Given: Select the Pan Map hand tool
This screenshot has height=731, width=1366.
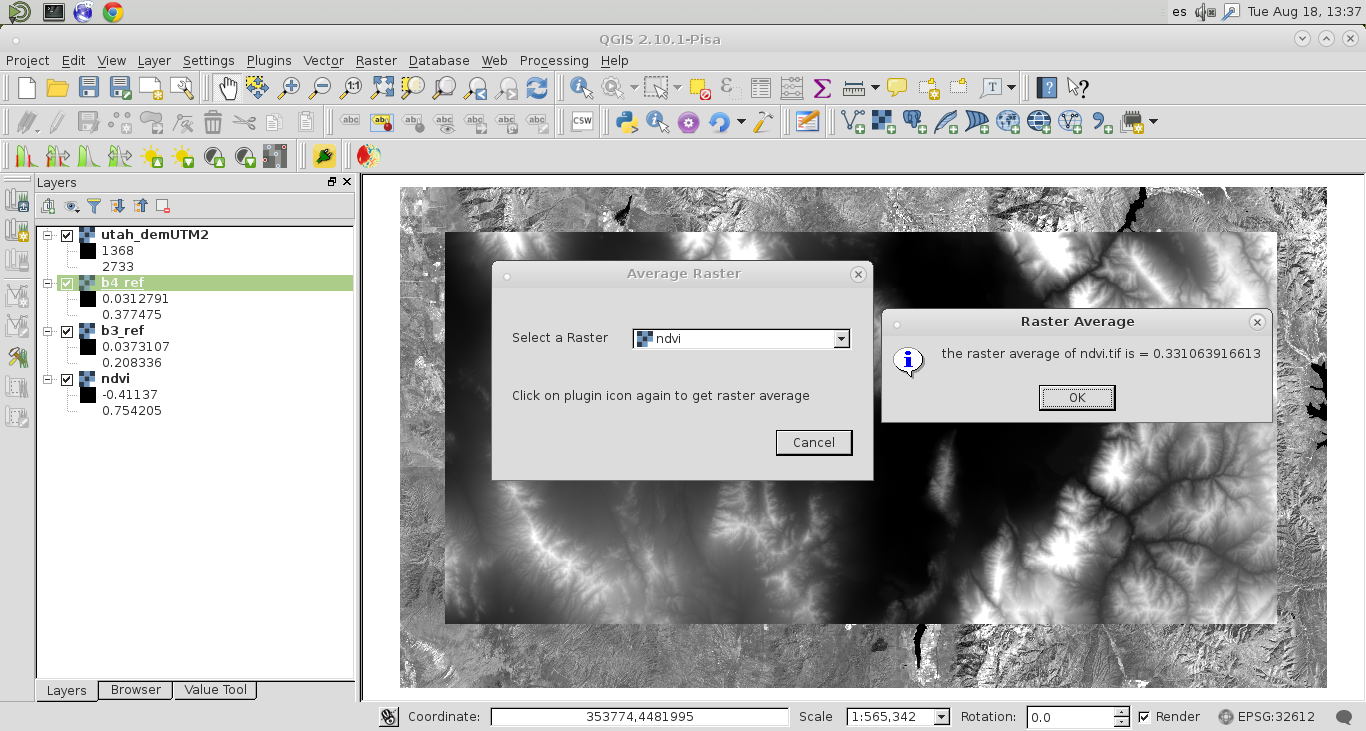Looking at the screenshot, I should 228,88.
